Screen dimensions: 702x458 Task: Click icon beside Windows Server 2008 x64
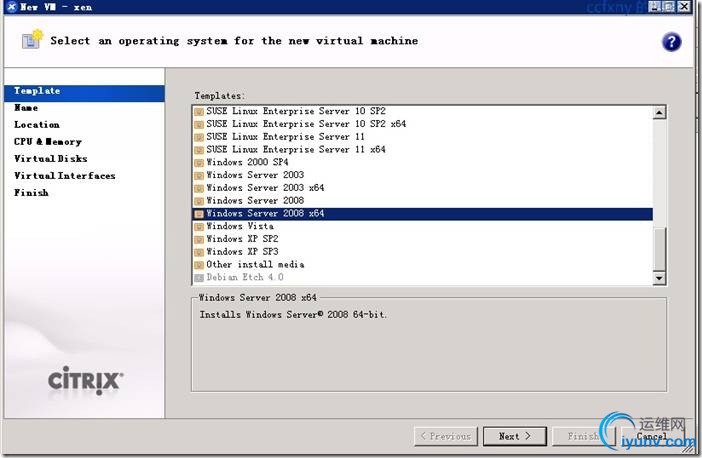[199, 214]
